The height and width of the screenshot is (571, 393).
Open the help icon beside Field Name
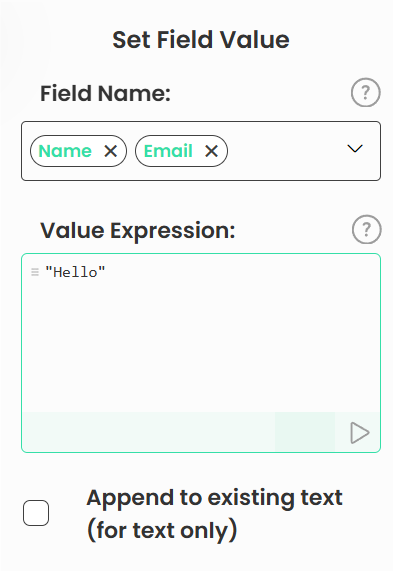[x=366, y=92]
